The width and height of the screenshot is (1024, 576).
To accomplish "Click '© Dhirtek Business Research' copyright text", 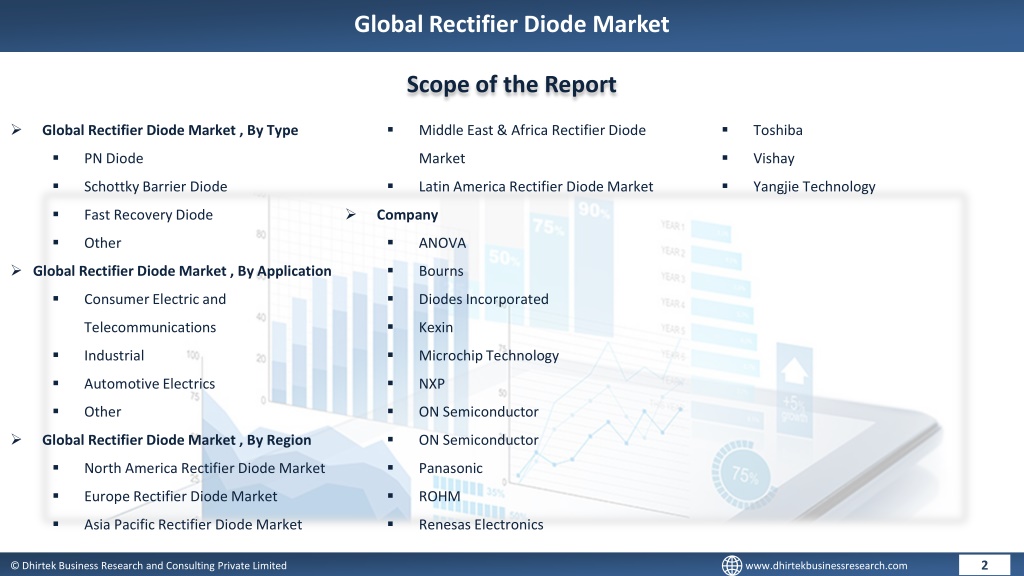I will click(x=148, y=566).
